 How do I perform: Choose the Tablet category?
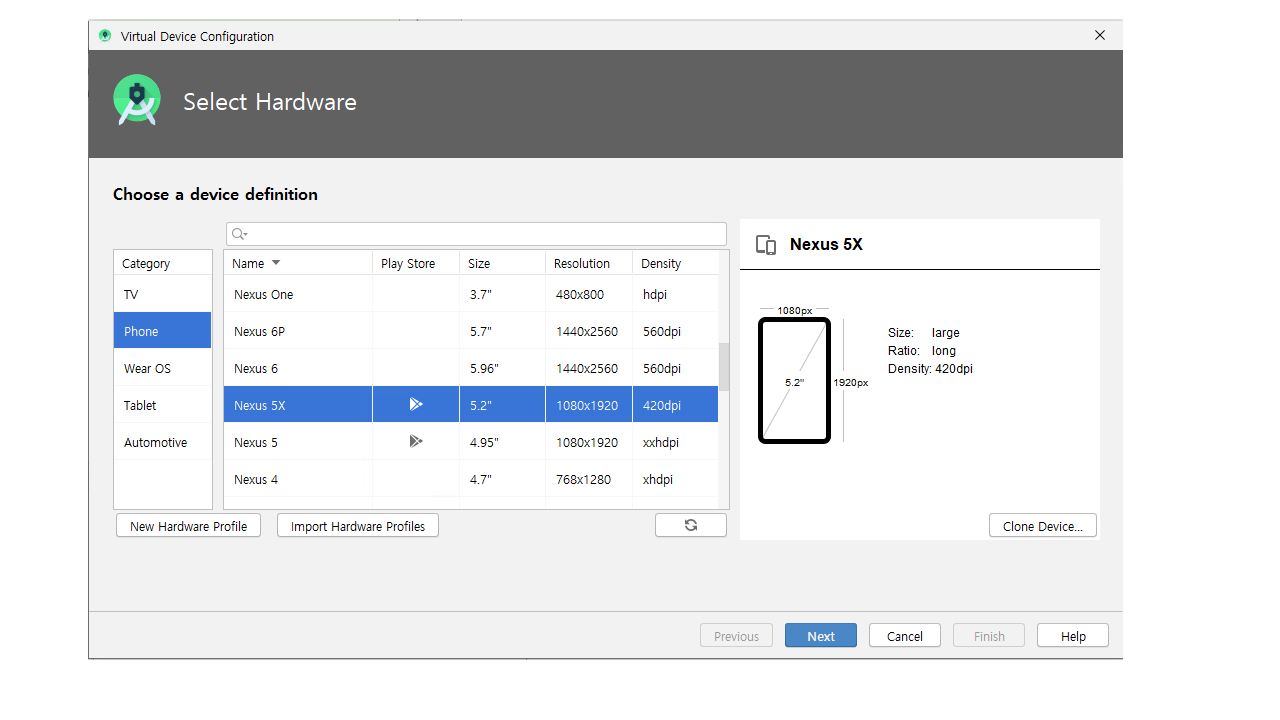[140, 405]
